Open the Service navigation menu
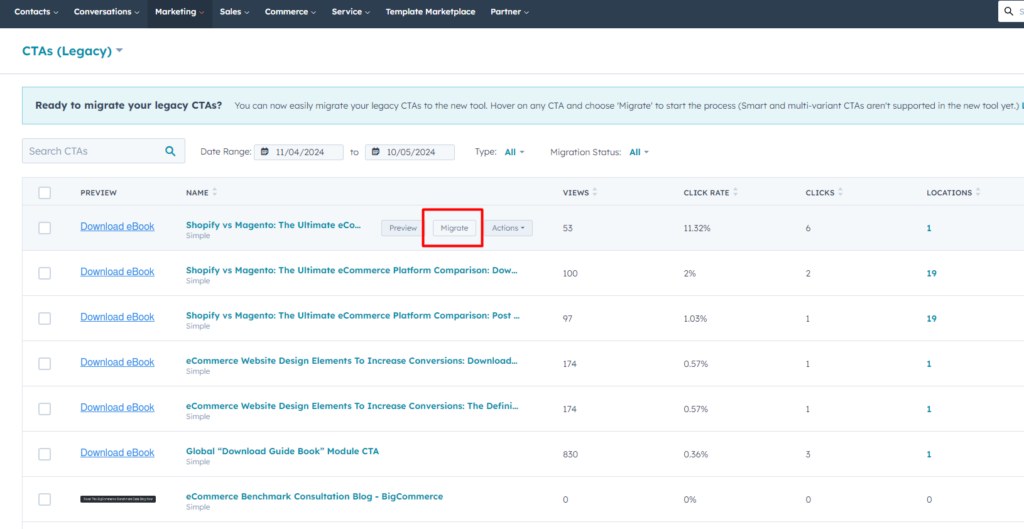Screen dimensions: 1024x529 tap(351, 12)
